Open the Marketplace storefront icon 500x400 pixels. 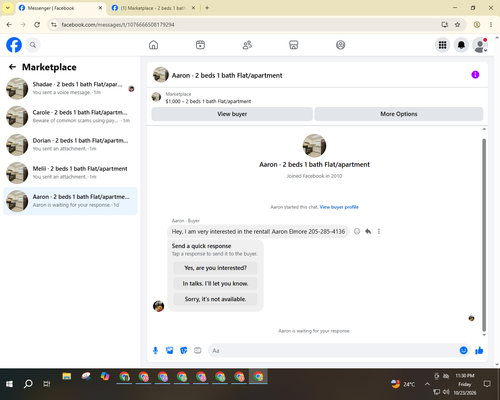[x=293, y=45]
